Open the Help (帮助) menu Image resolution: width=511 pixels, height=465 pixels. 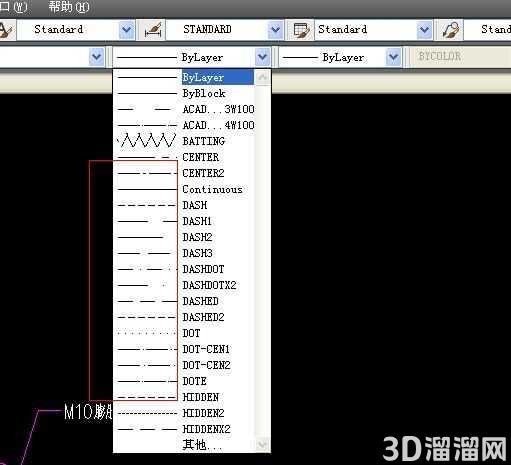[69, 7]
